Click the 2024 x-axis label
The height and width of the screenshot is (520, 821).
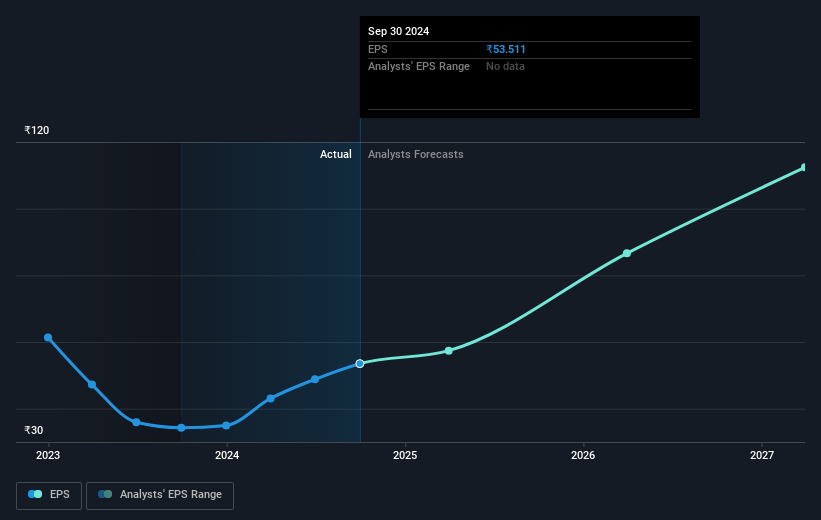click(x=227, y=456)
